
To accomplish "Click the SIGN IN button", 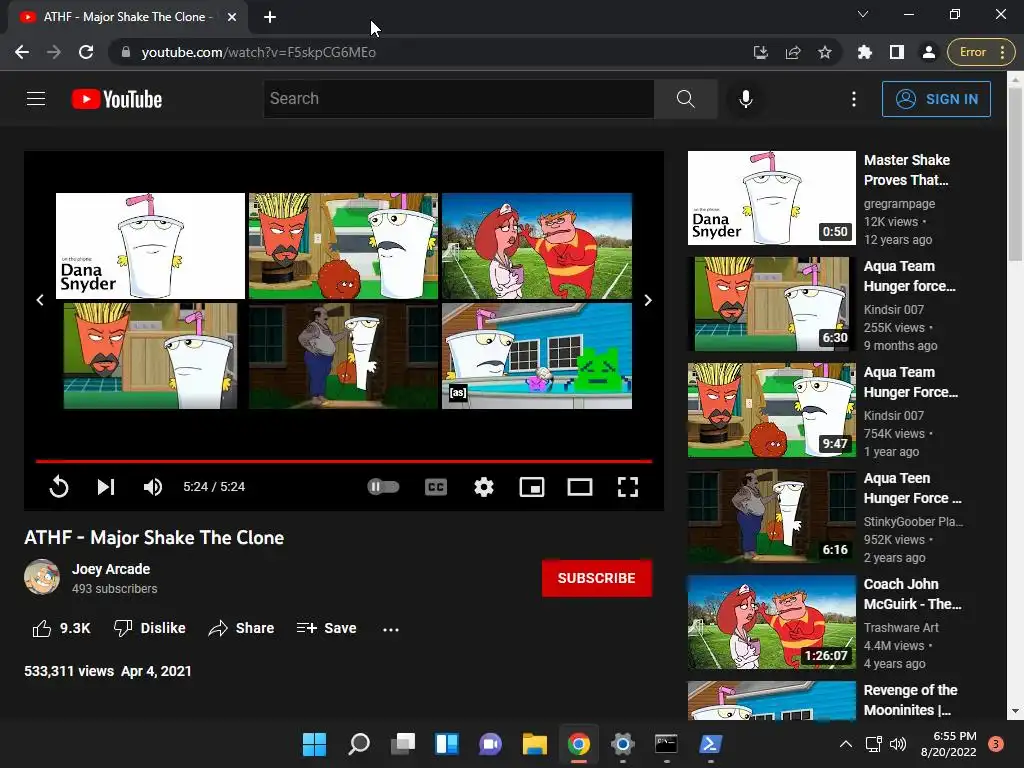I will (936, 99).
